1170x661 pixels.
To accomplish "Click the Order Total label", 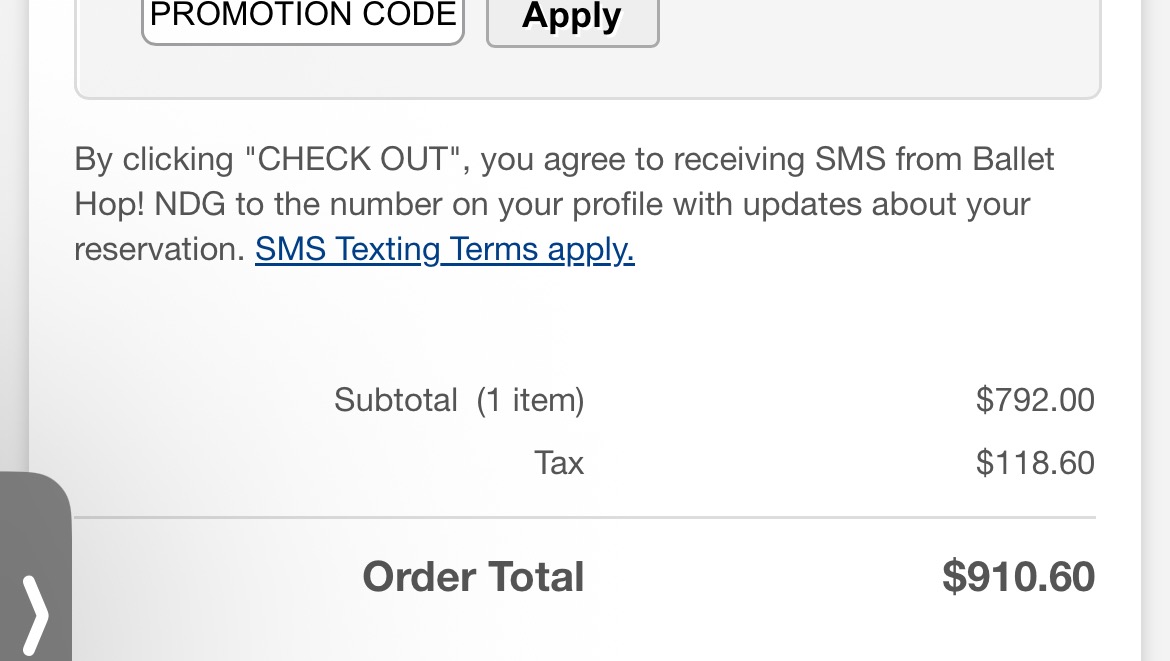I will coord(473,577).
